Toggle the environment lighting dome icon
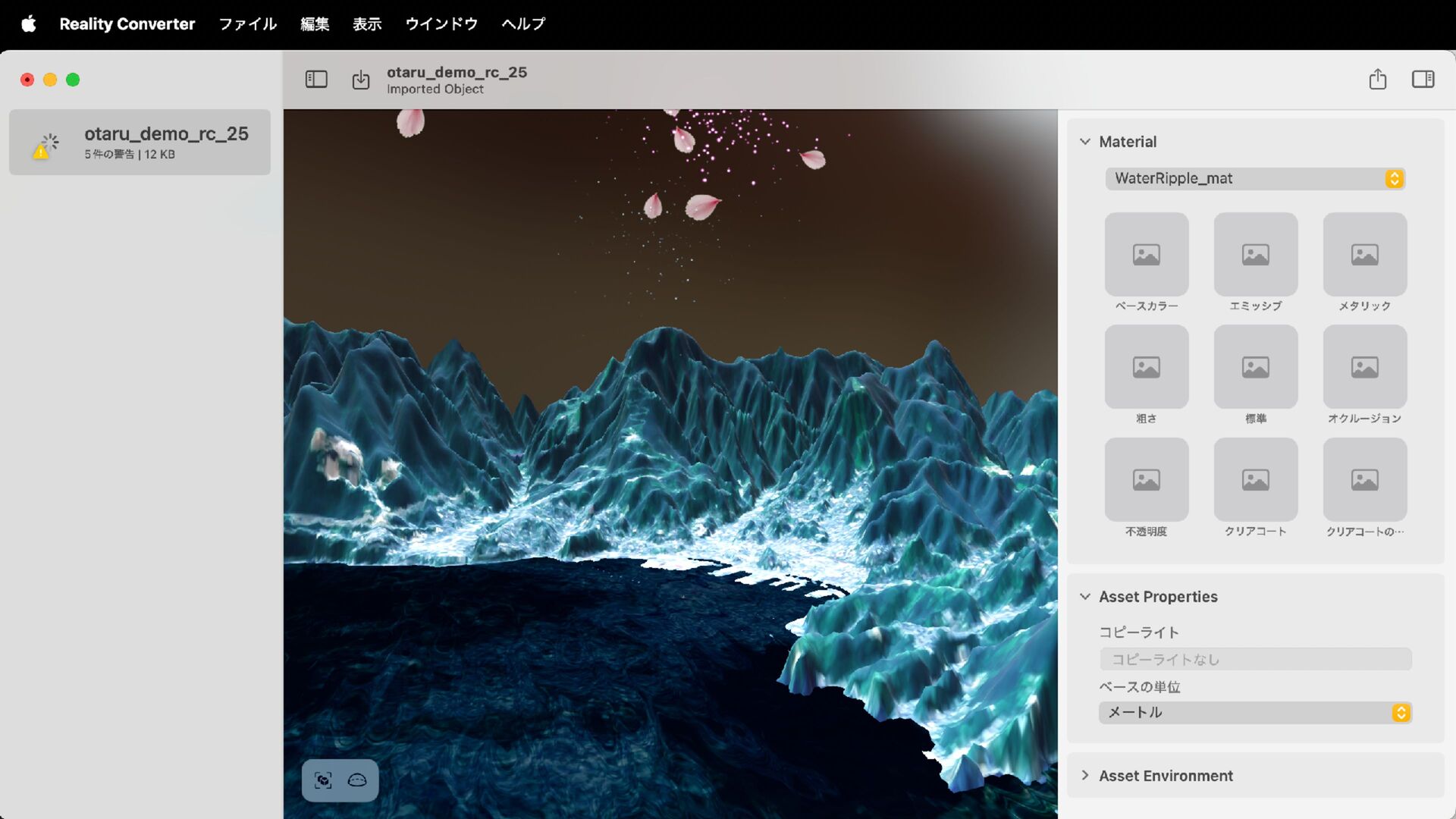 point(357,780)
